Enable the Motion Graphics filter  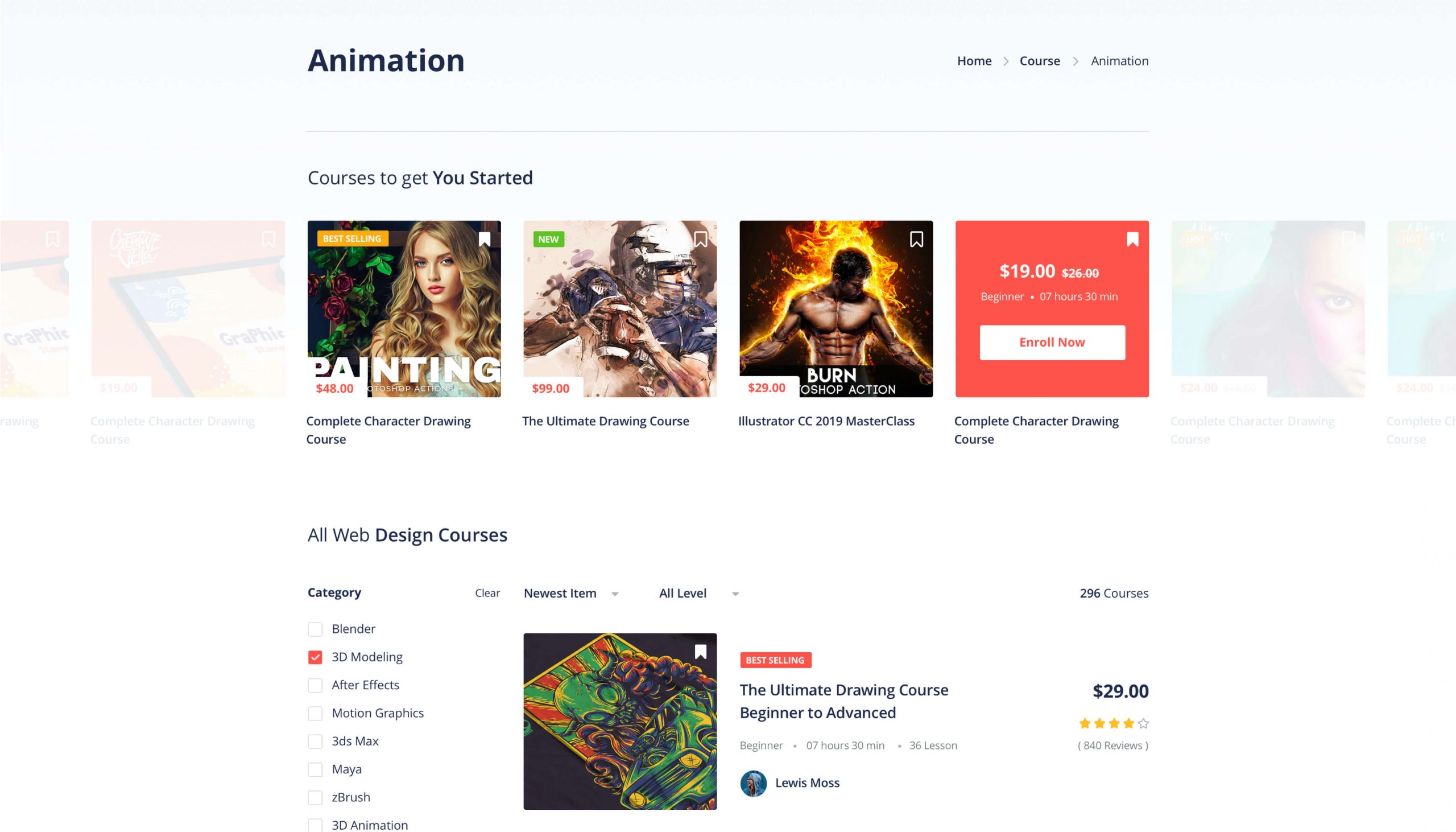click(x=315, y=713)
